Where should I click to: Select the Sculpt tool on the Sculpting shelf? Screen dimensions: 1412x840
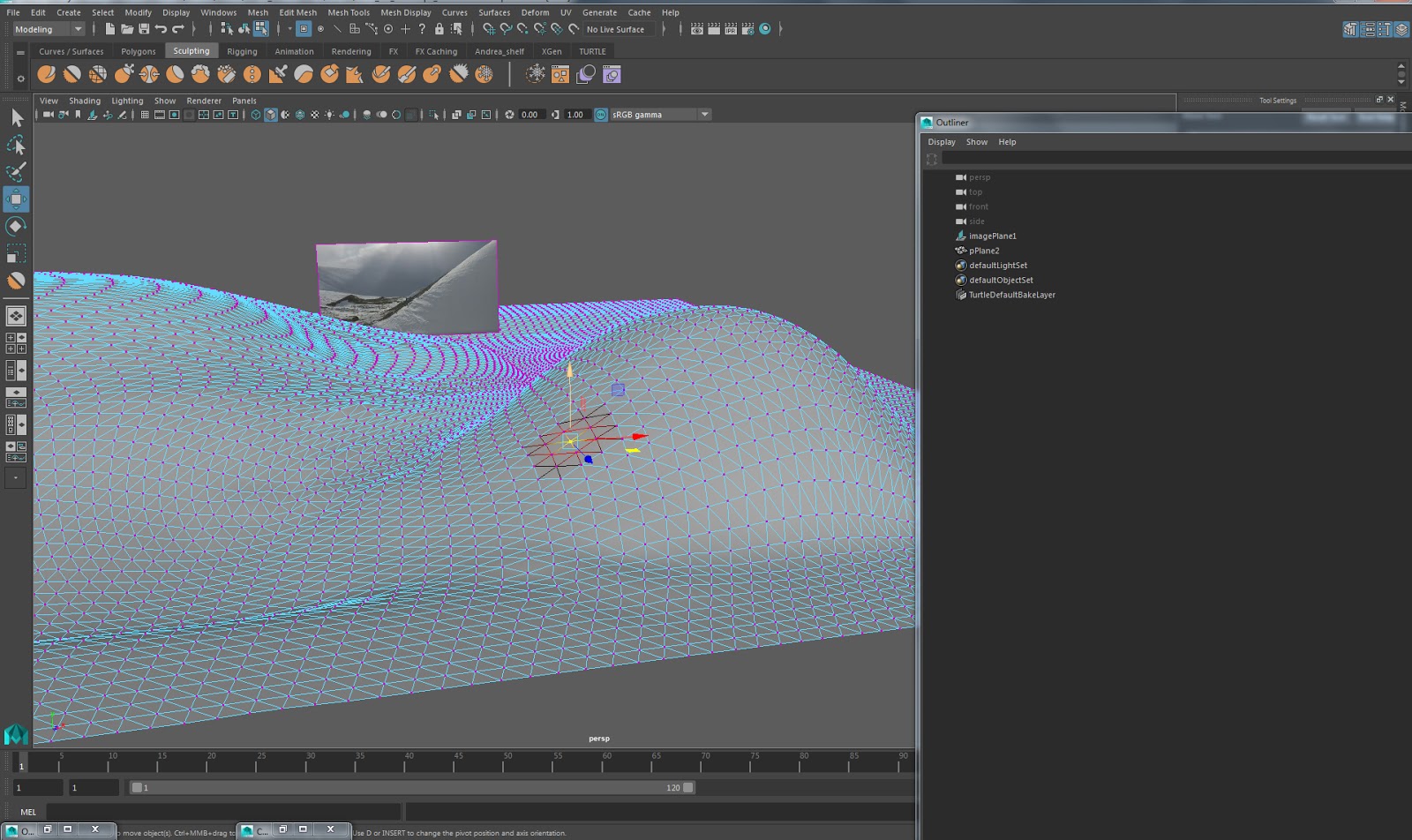click(46, 74)
